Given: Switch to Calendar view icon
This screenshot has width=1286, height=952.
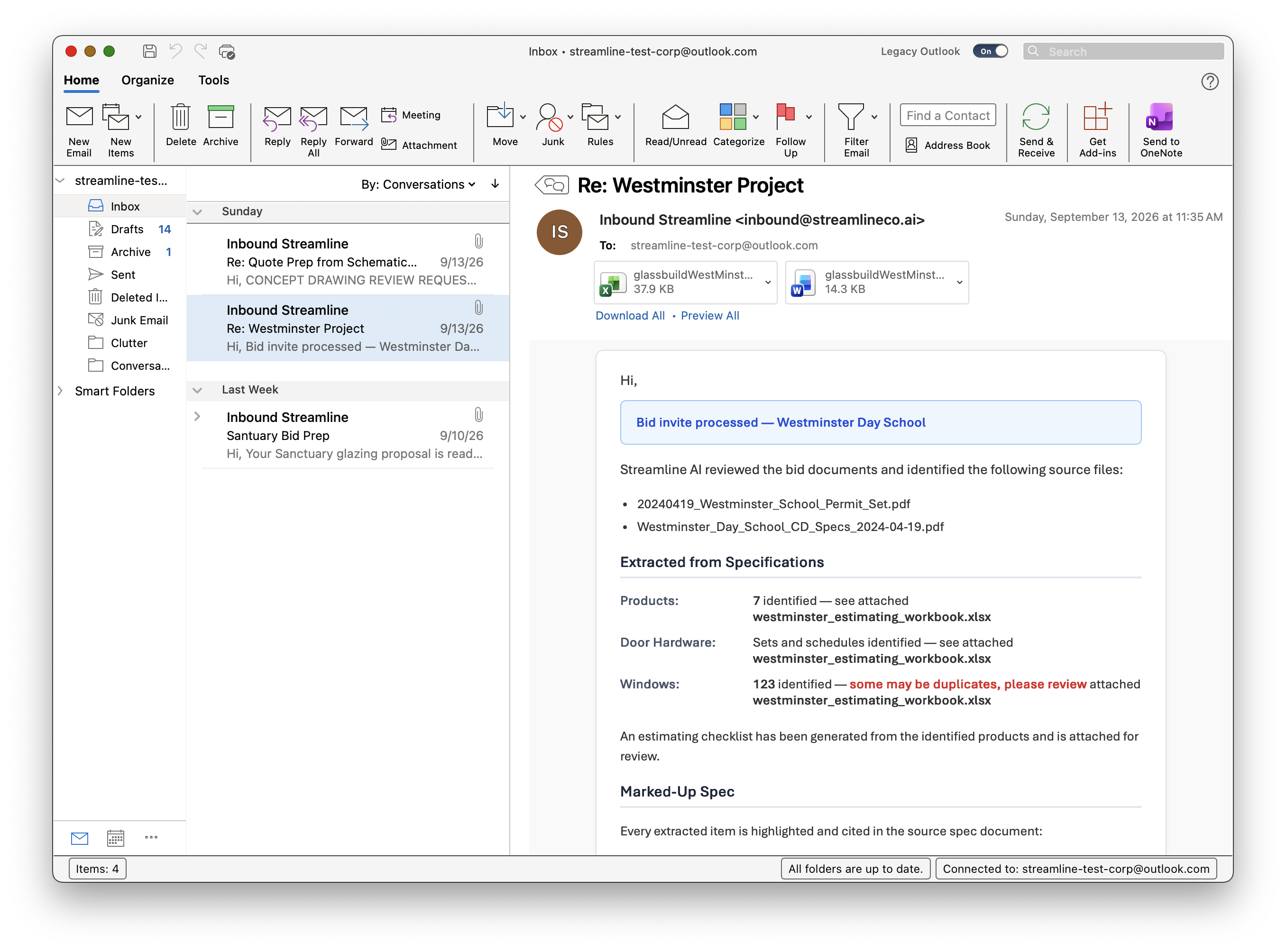Looking at the screenshot, I should pyautogui.click(x=116, y=838).
